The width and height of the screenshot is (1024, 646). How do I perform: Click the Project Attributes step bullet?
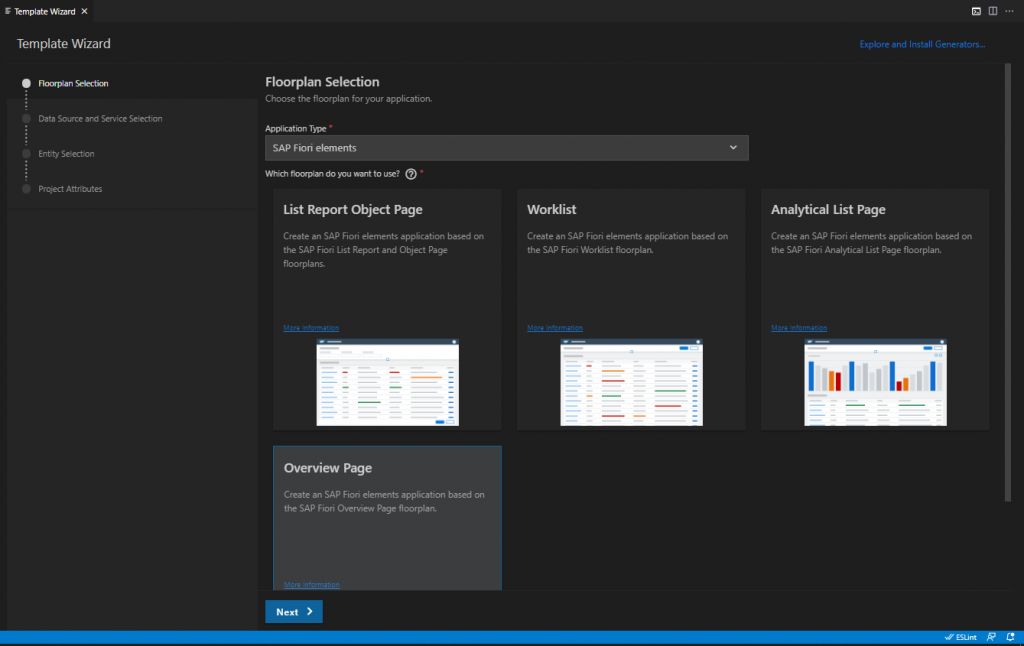[x=26, y=189]
